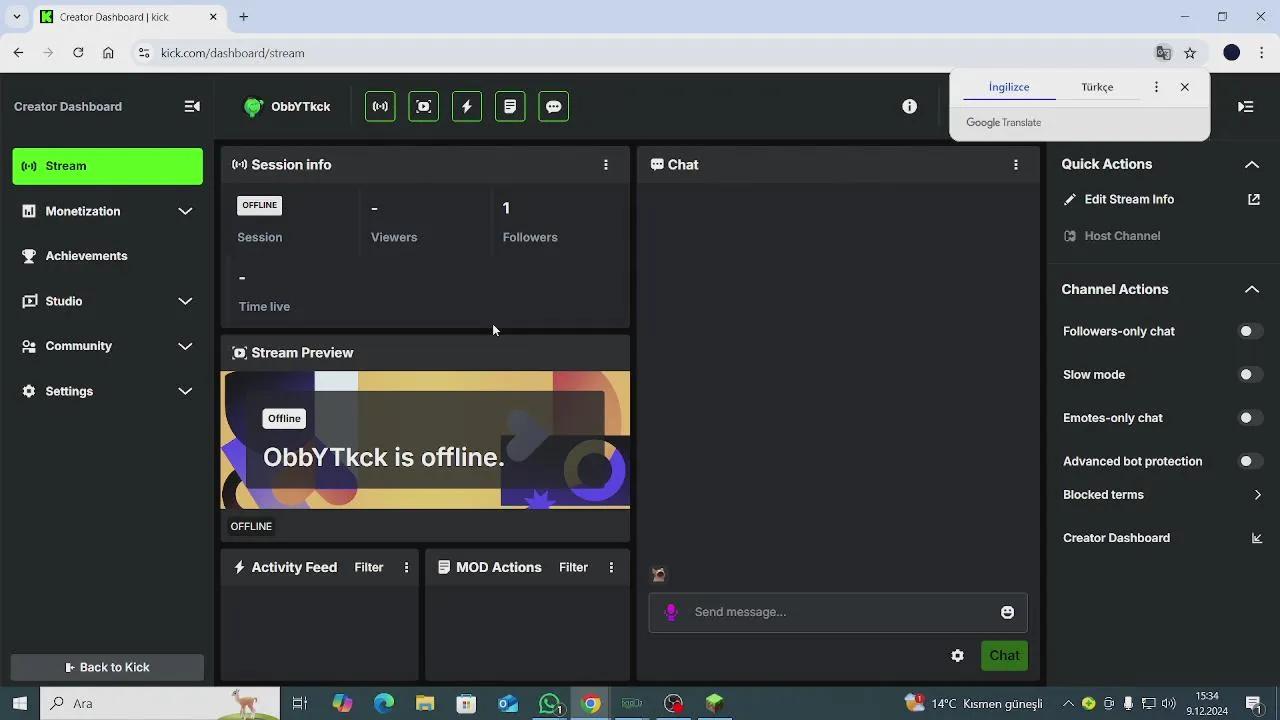Toggle the MOD Actions panel icon
The height and width of the screenshot is (720, 1280).
pos(510,107)
